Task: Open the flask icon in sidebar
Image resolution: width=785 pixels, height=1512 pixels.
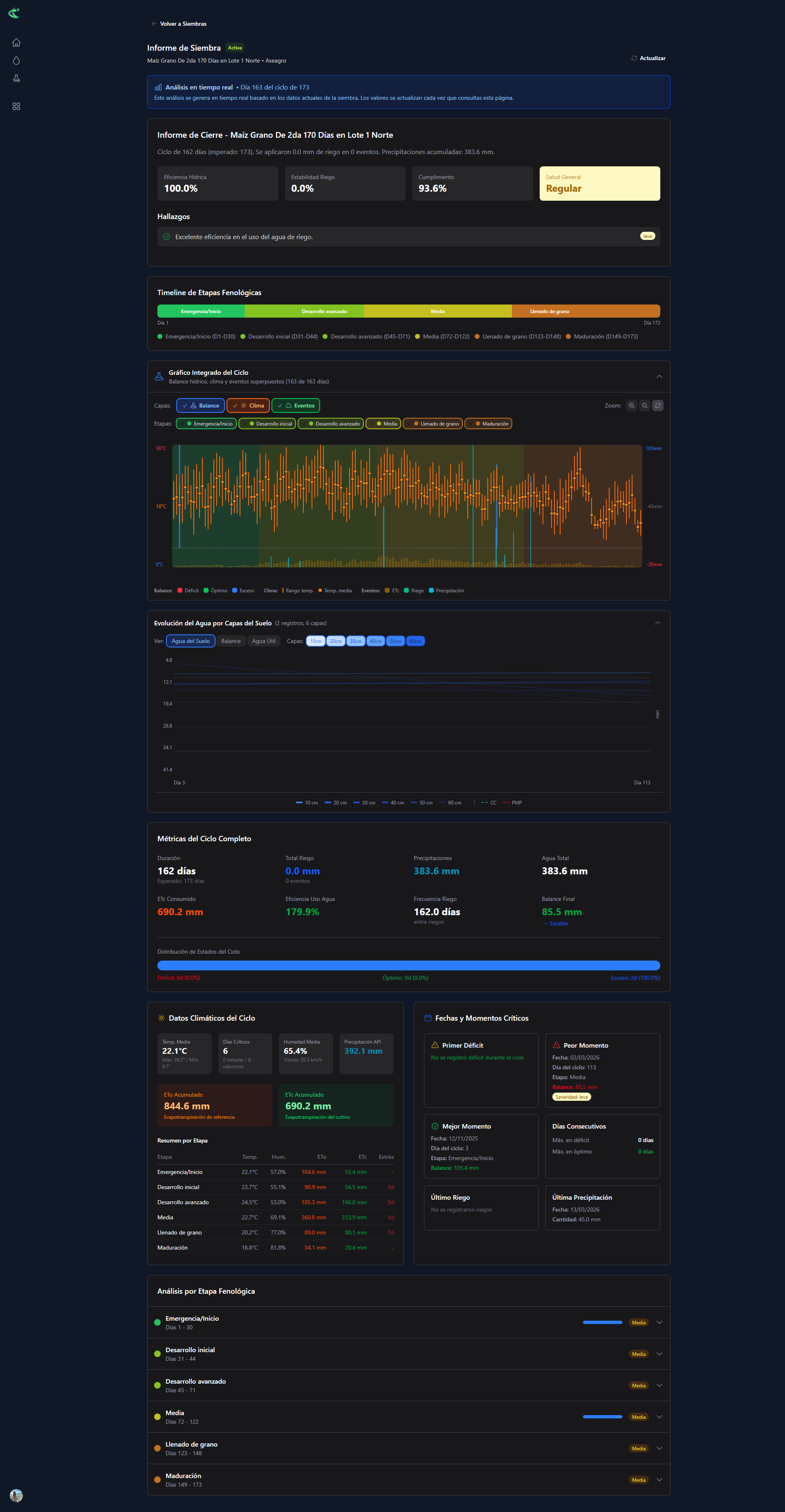Action: pyautogui.click(x=16, y=78)
